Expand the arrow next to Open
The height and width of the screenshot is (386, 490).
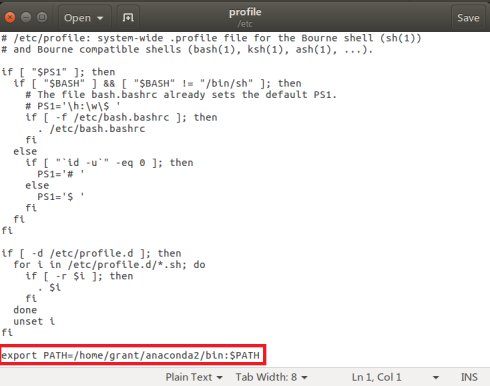(100, 18)
